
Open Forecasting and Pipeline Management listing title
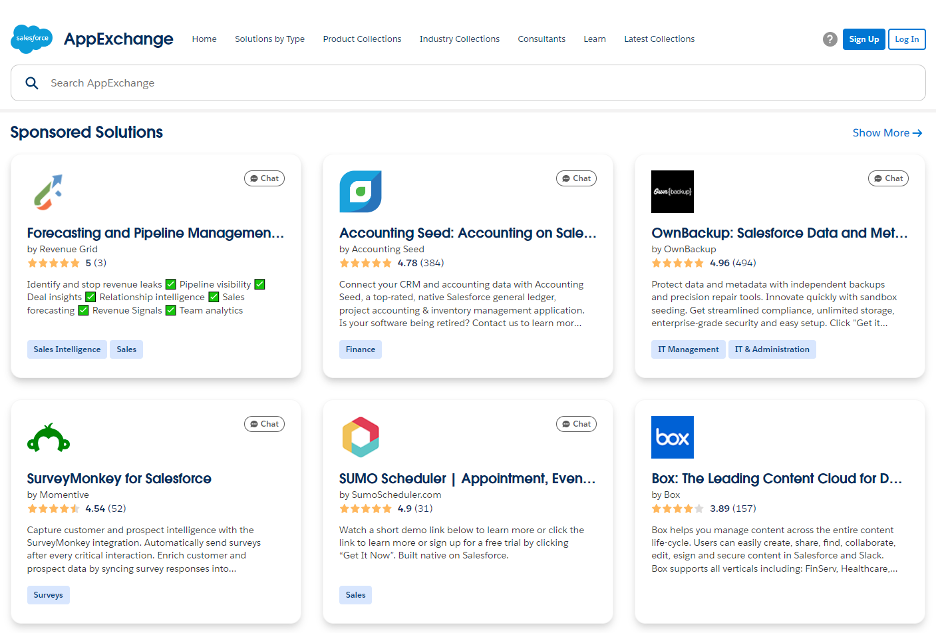[x=156, y=233]
